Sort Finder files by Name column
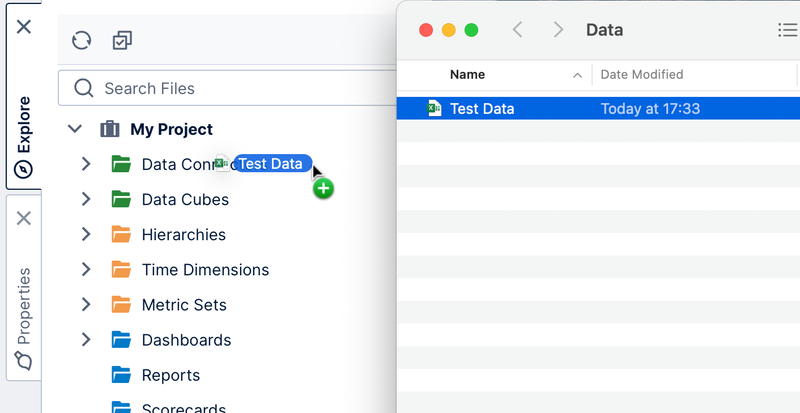Screen dimensions: 800x413 tap(467, 75)
